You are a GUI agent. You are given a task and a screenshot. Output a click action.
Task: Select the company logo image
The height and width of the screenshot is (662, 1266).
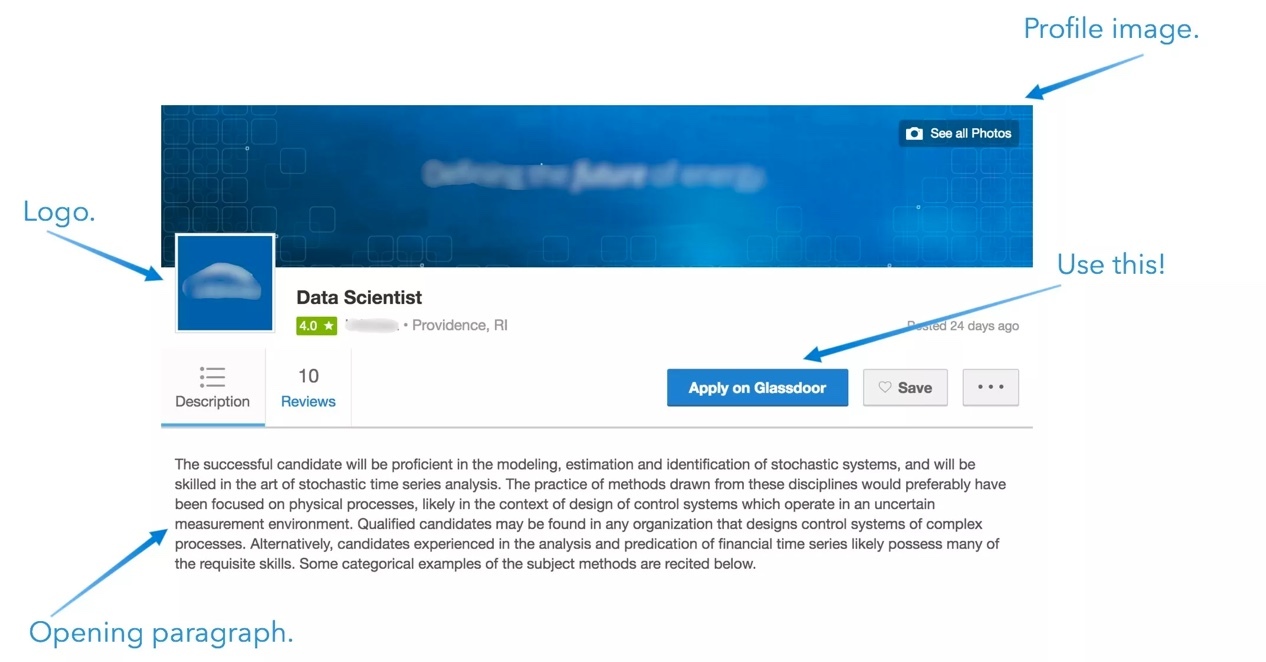224,283
